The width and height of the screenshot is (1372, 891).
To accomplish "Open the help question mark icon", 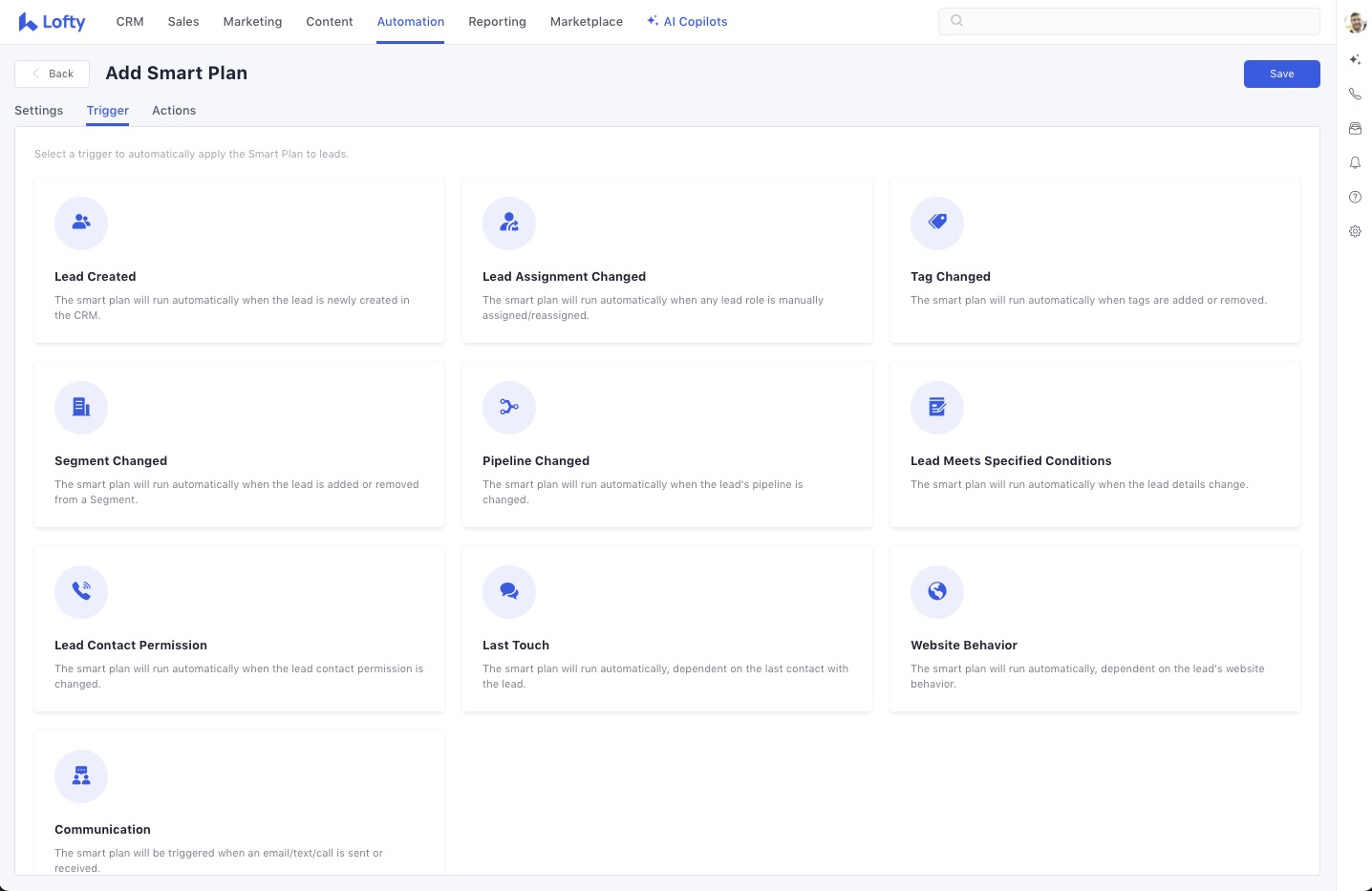I will (1355, 197).
